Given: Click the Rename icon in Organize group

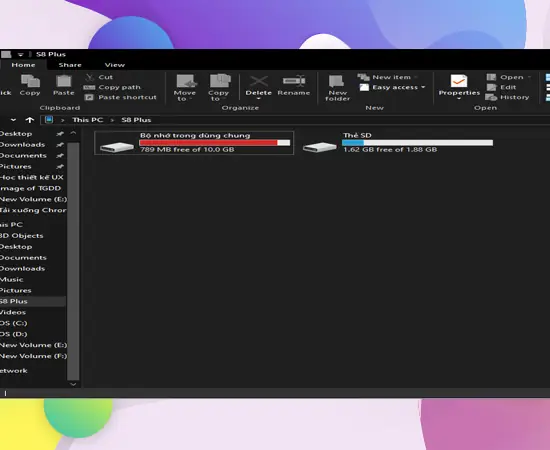Looking at the screenshot, I should pyautogui.click(x=294, y=85).
